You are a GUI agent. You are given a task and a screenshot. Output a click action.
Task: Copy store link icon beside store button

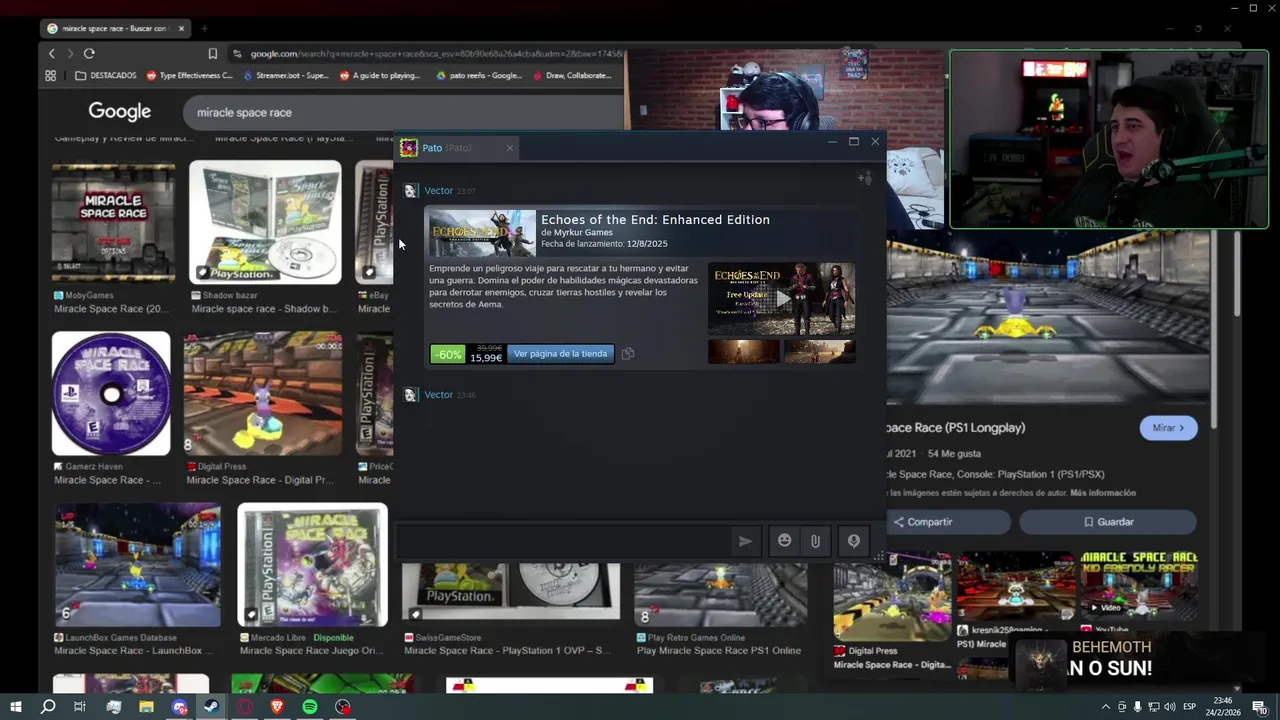628,353
